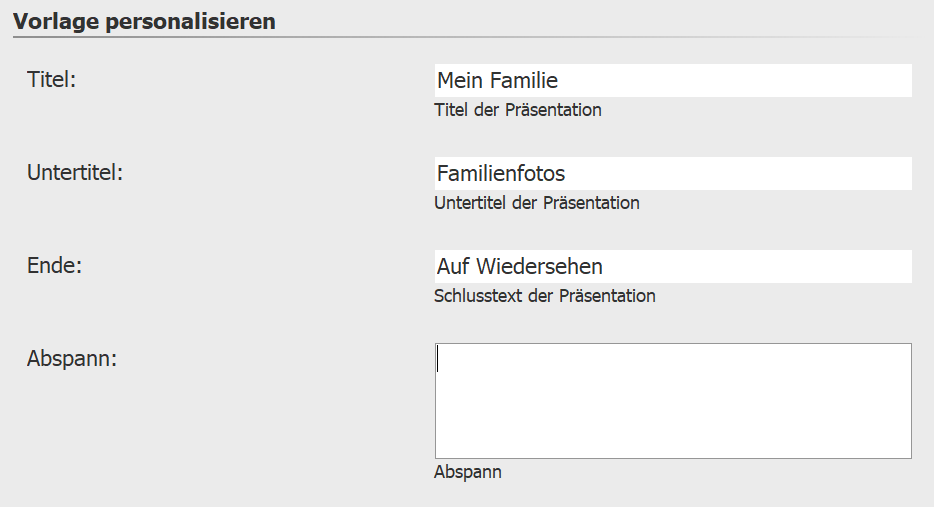Click the 'Ende:' field label
This screenshot has width=934, height=507.
[54, 265]
